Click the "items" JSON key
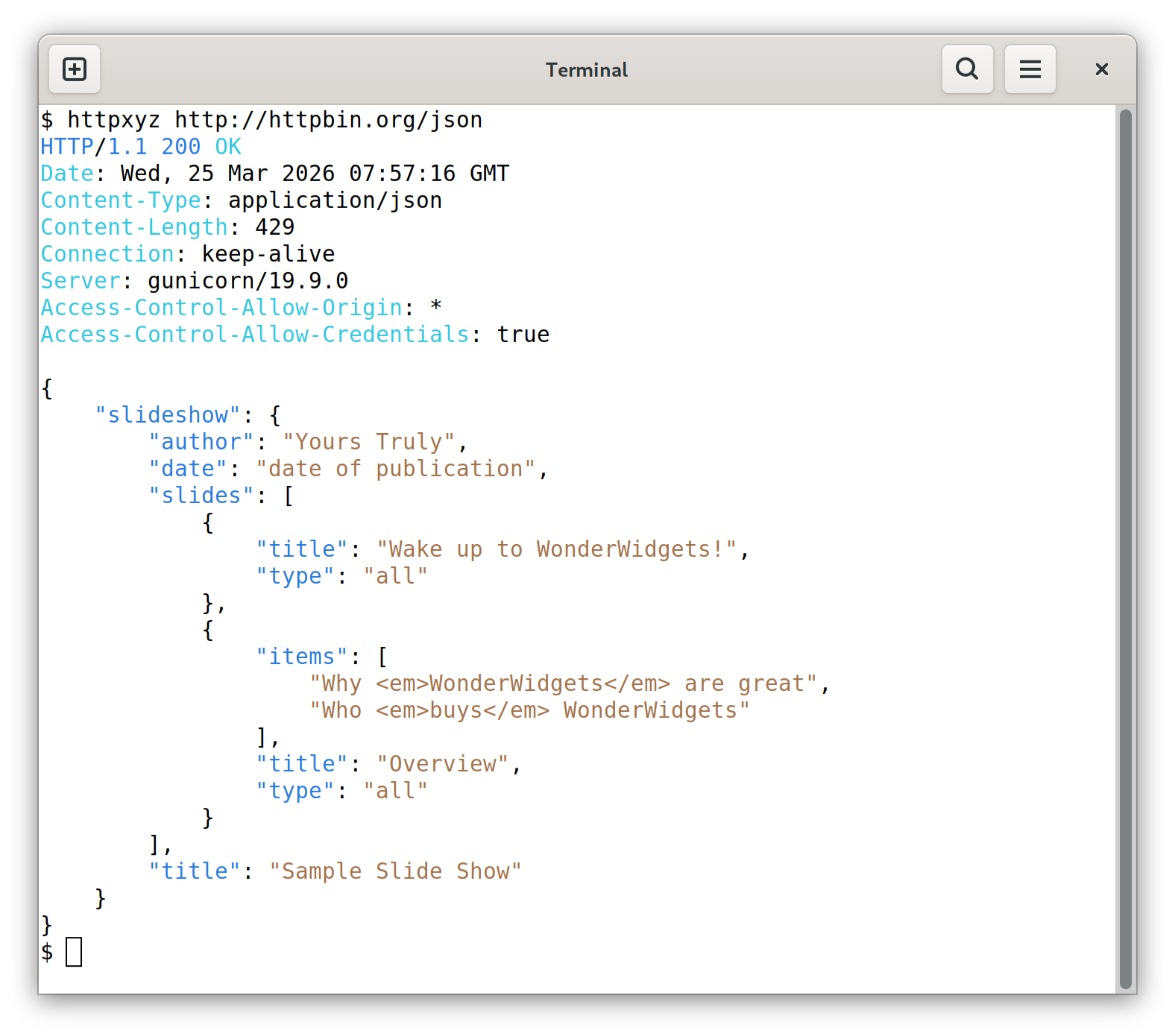 [x=302, y=657]
